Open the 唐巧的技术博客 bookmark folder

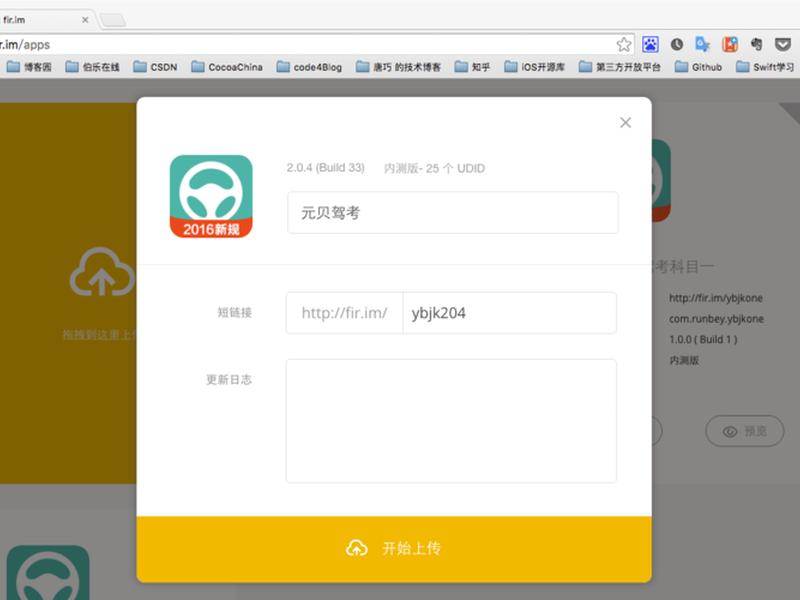pos(398,67)
